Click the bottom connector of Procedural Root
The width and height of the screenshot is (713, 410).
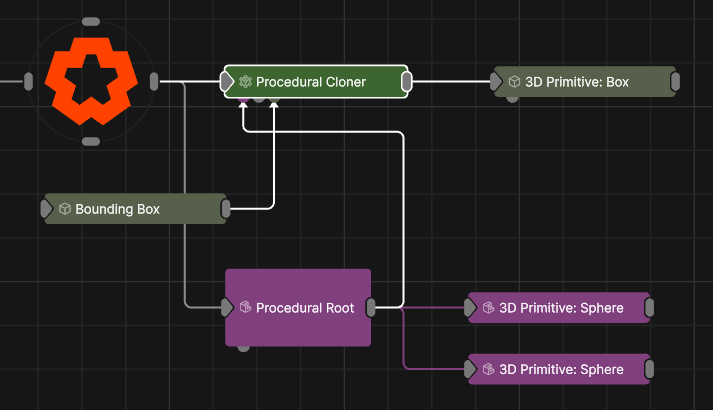click(x=243, y=348)
